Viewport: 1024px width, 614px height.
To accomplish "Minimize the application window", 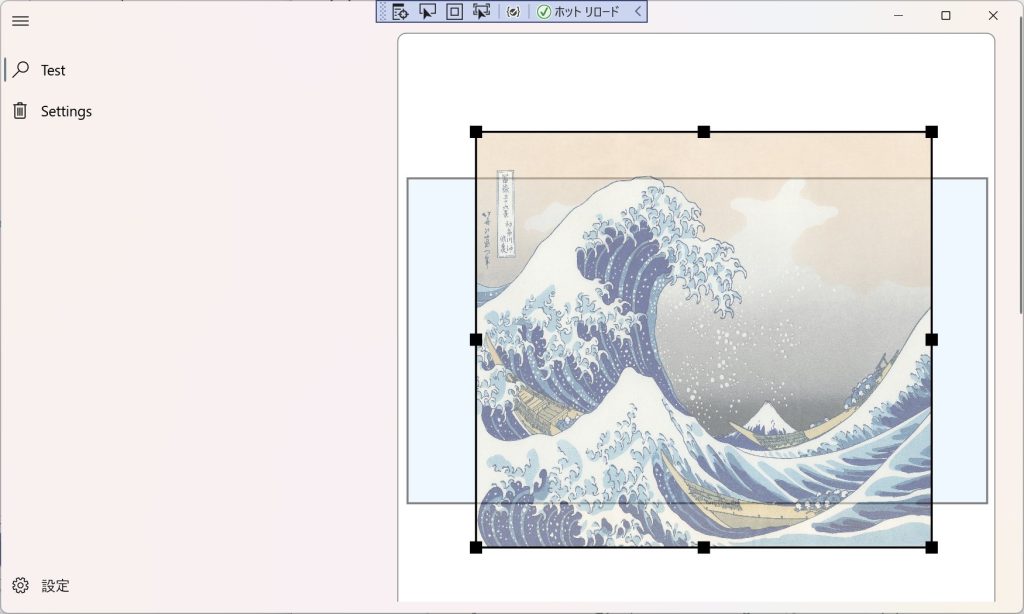I will (x=899, y=15).
